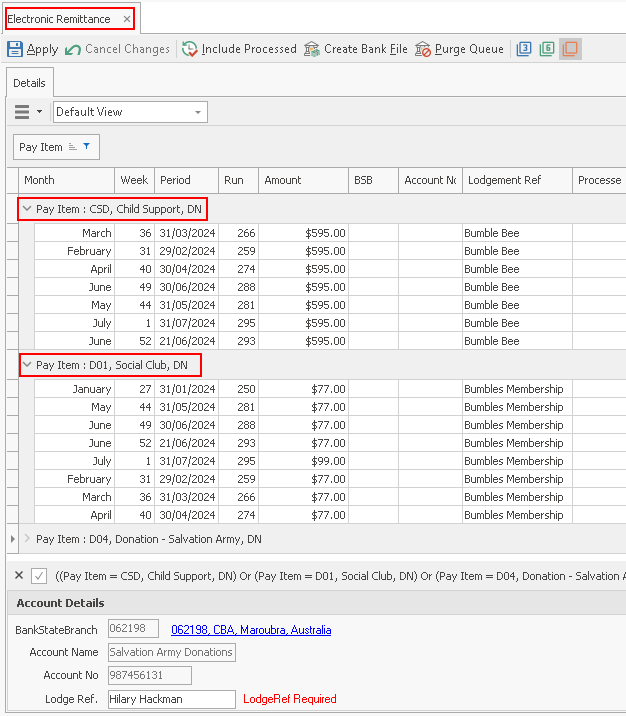Sort by the Month column header
The height and width of the screenshot is (716, 626).
click(66, 180)
